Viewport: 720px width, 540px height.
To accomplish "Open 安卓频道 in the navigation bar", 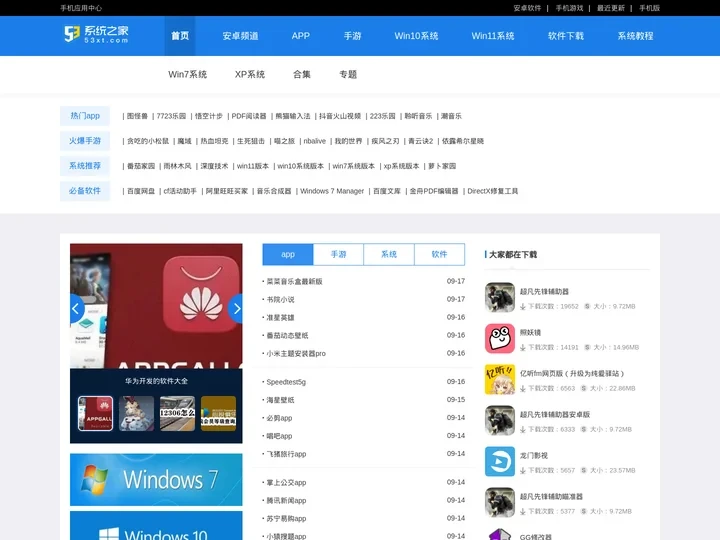I will click(240, 36).
